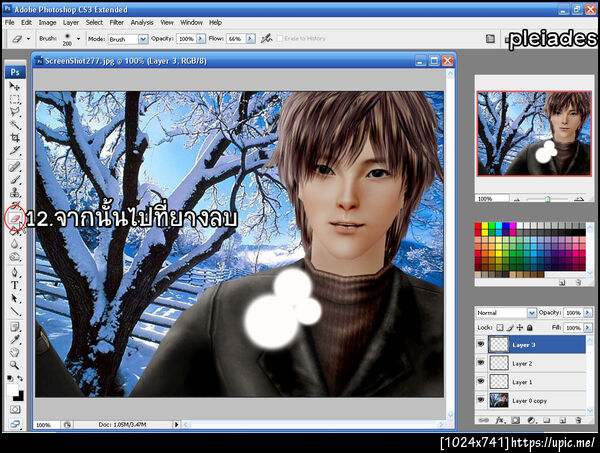Toggle lock transparent pixels
600x453 pixels.
(x=500, y=328)
